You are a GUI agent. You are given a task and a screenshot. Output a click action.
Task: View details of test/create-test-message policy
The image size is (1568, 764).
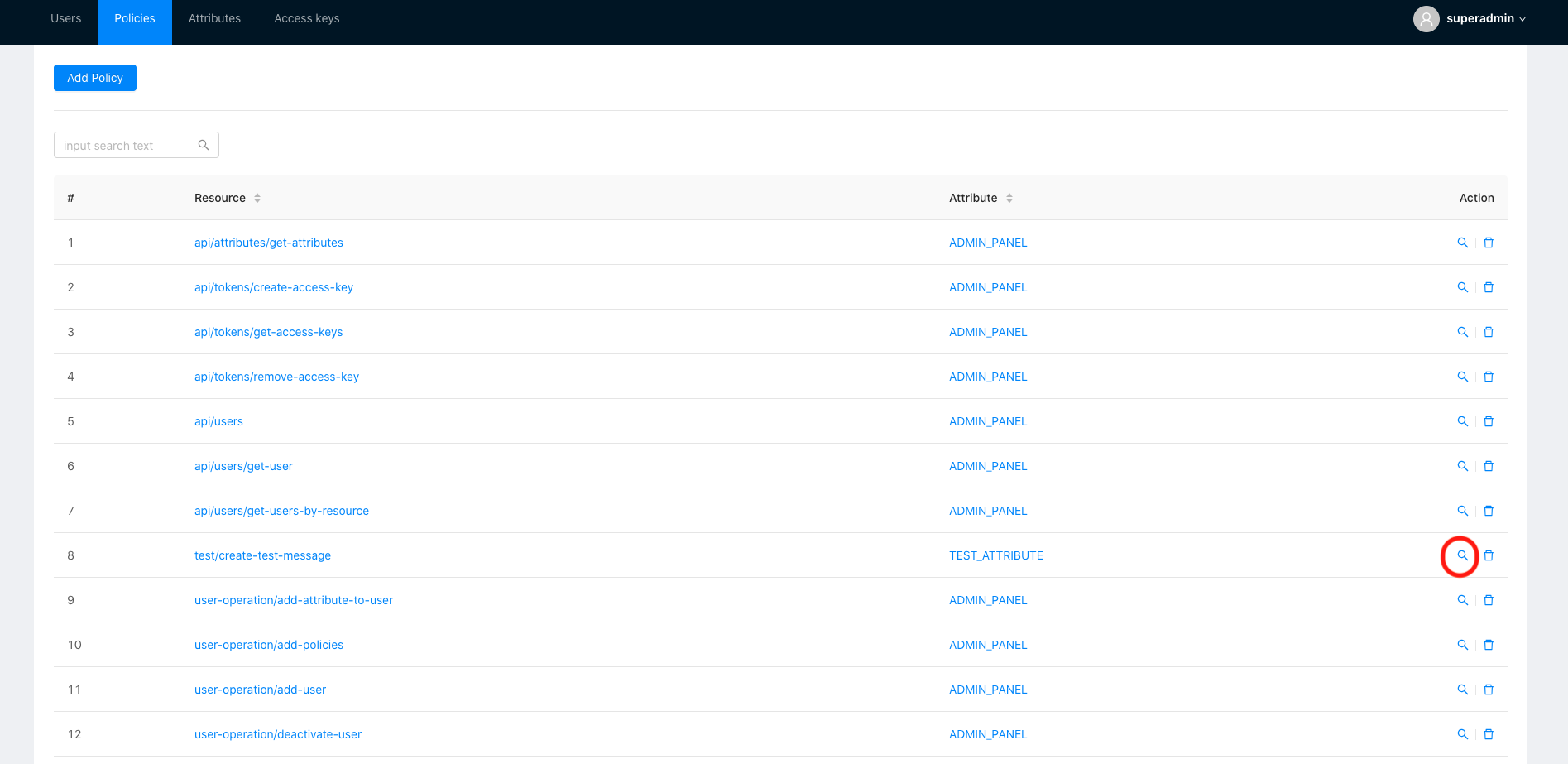(1463, 555)
